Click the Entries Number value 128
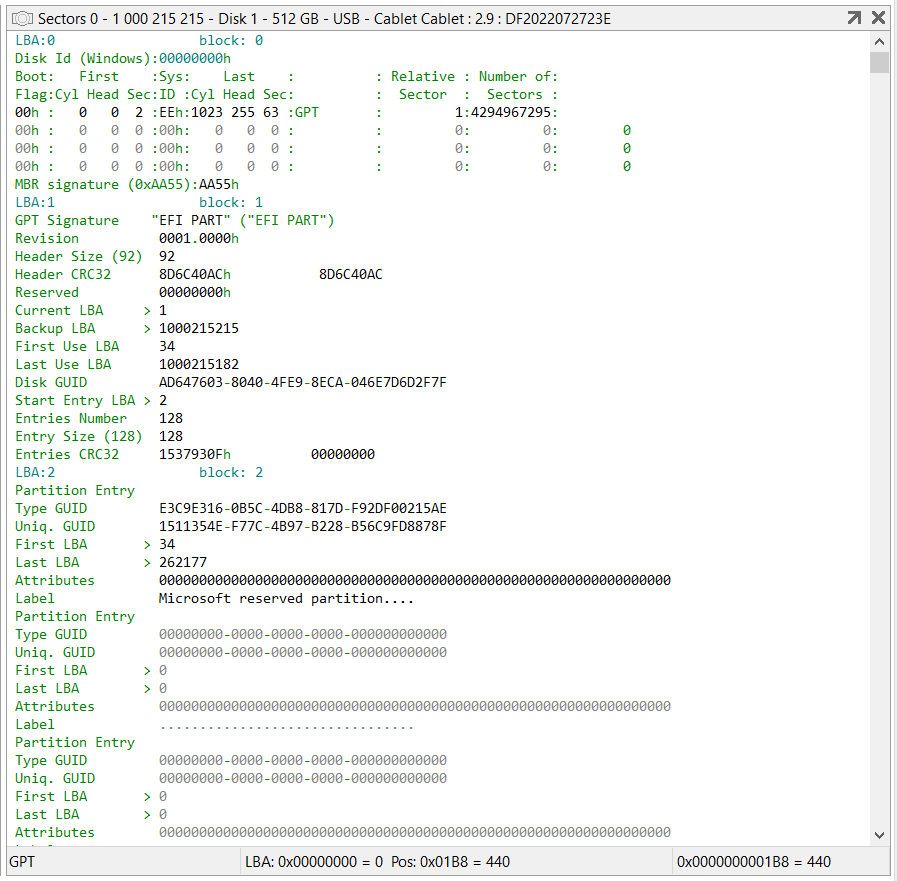897x881 pixels. [x=171, y=419]
